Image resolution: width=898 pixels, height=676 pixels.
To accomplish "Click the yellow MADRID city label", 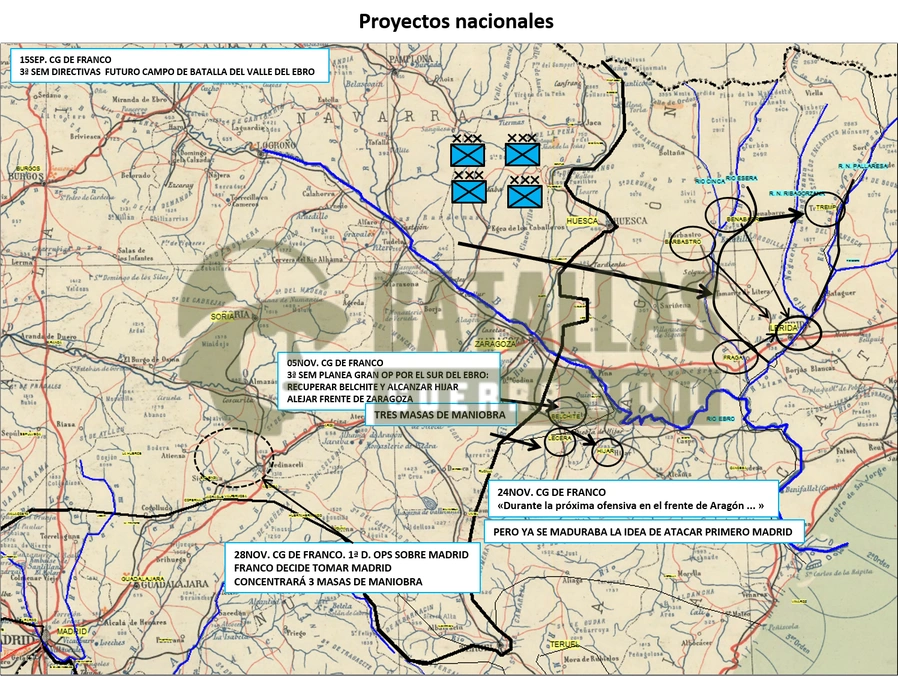I will (x=72, y=631).
